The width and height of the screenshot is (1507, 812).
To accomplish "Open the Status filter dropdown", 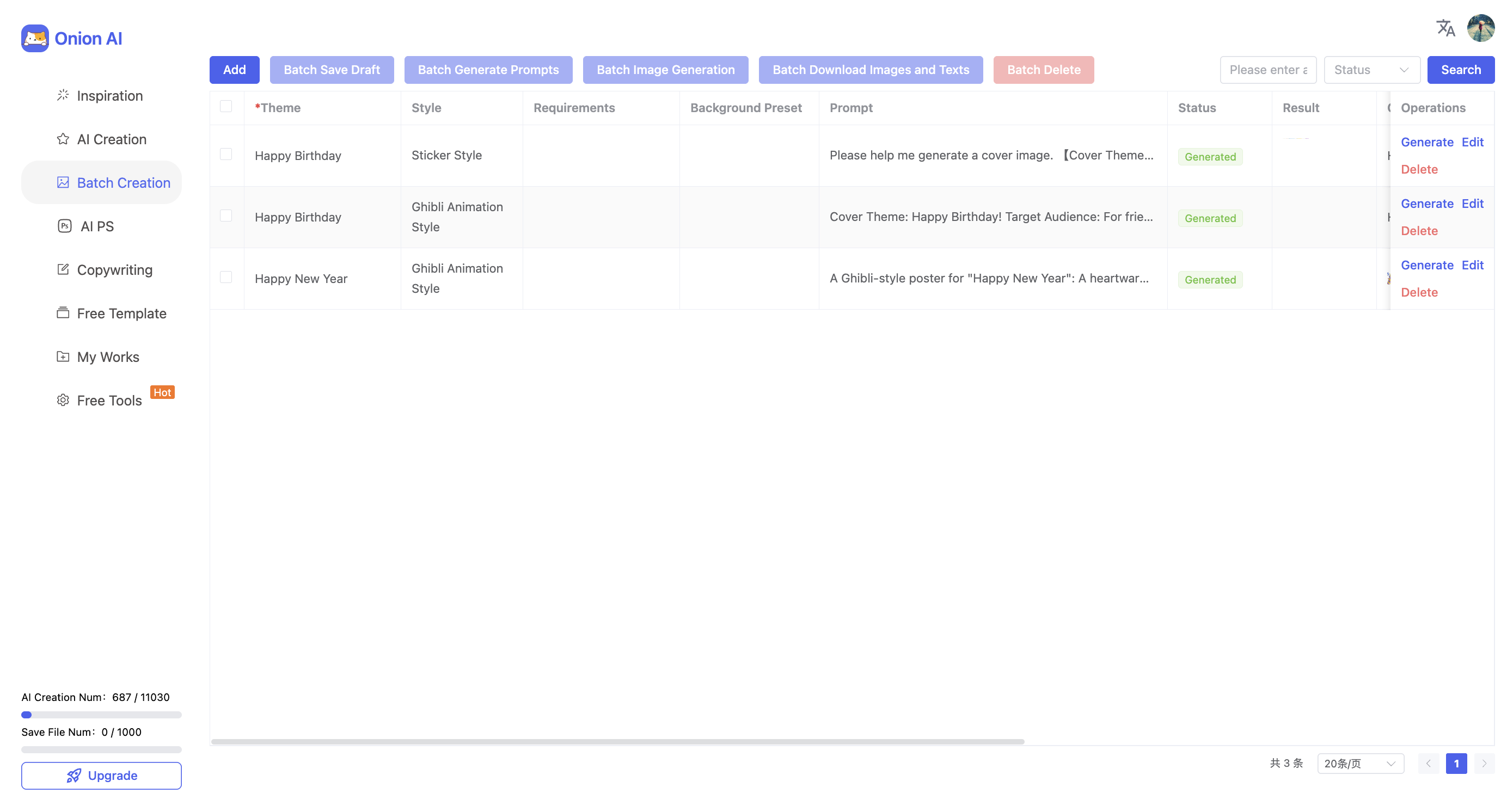I will pos(1371,70).
